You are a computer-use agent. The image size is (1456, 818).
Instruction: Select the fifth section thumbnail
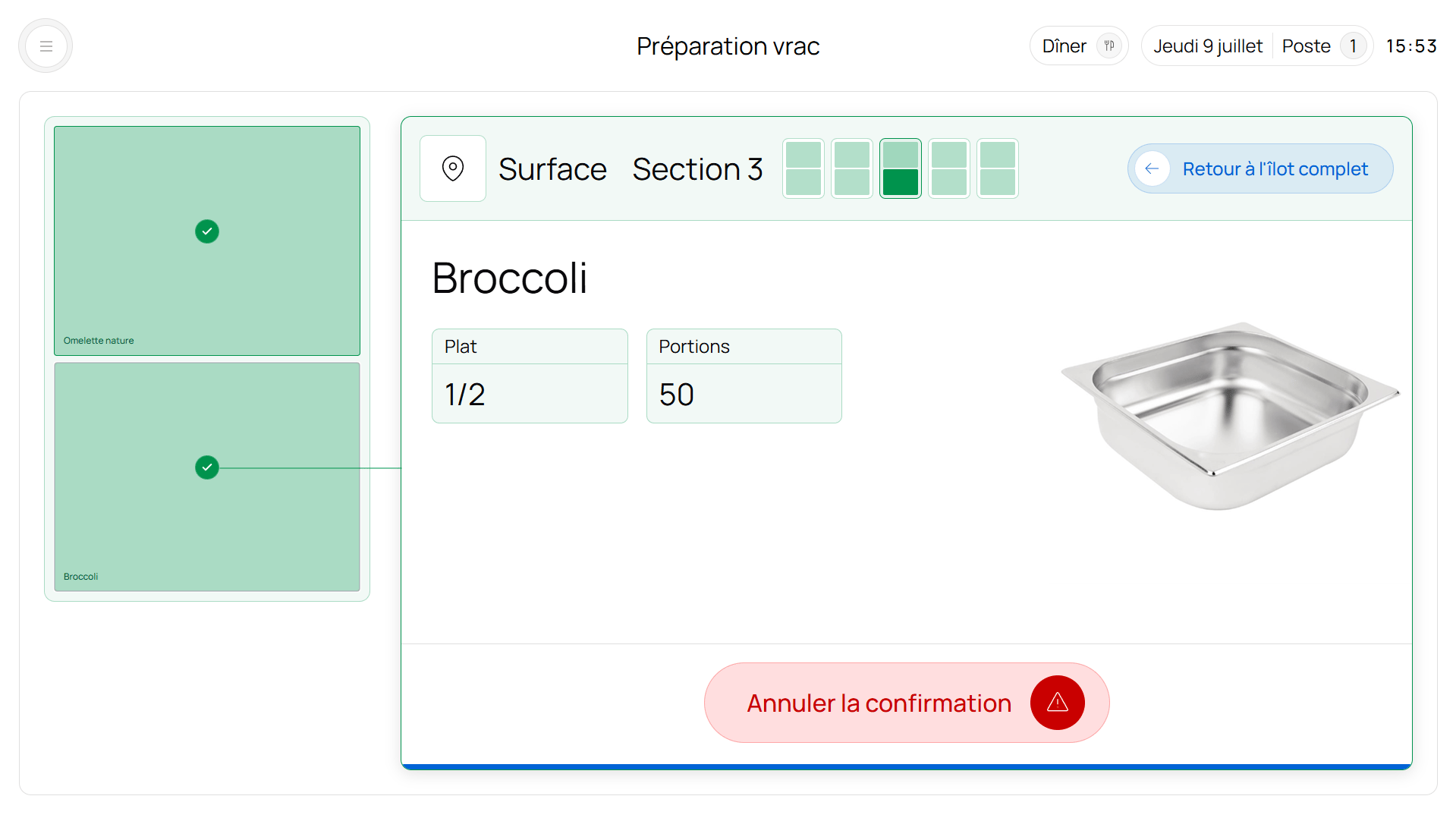coord(998,168)
